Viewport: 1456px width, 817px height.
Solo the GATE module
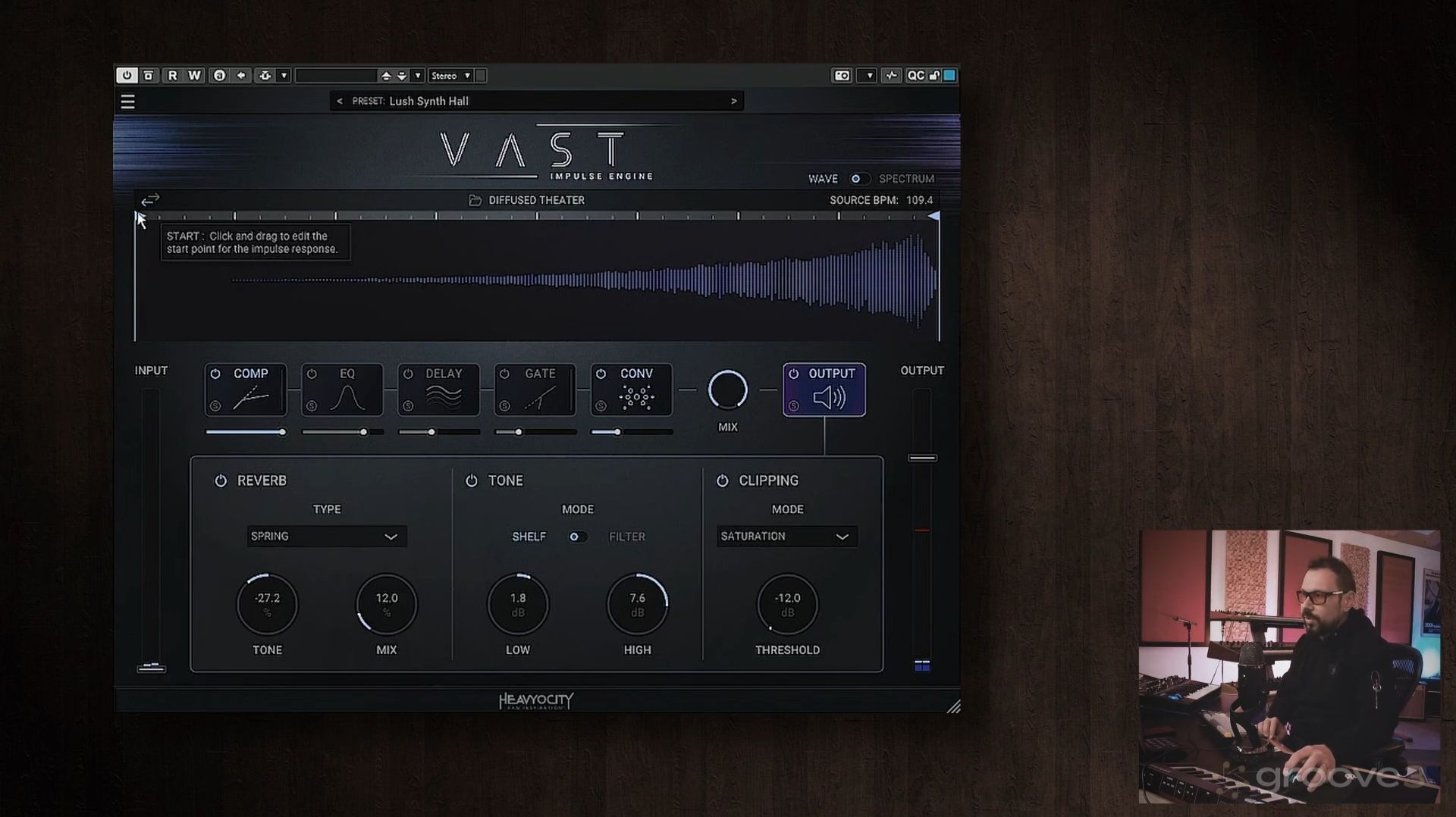(x=504, y=406)
